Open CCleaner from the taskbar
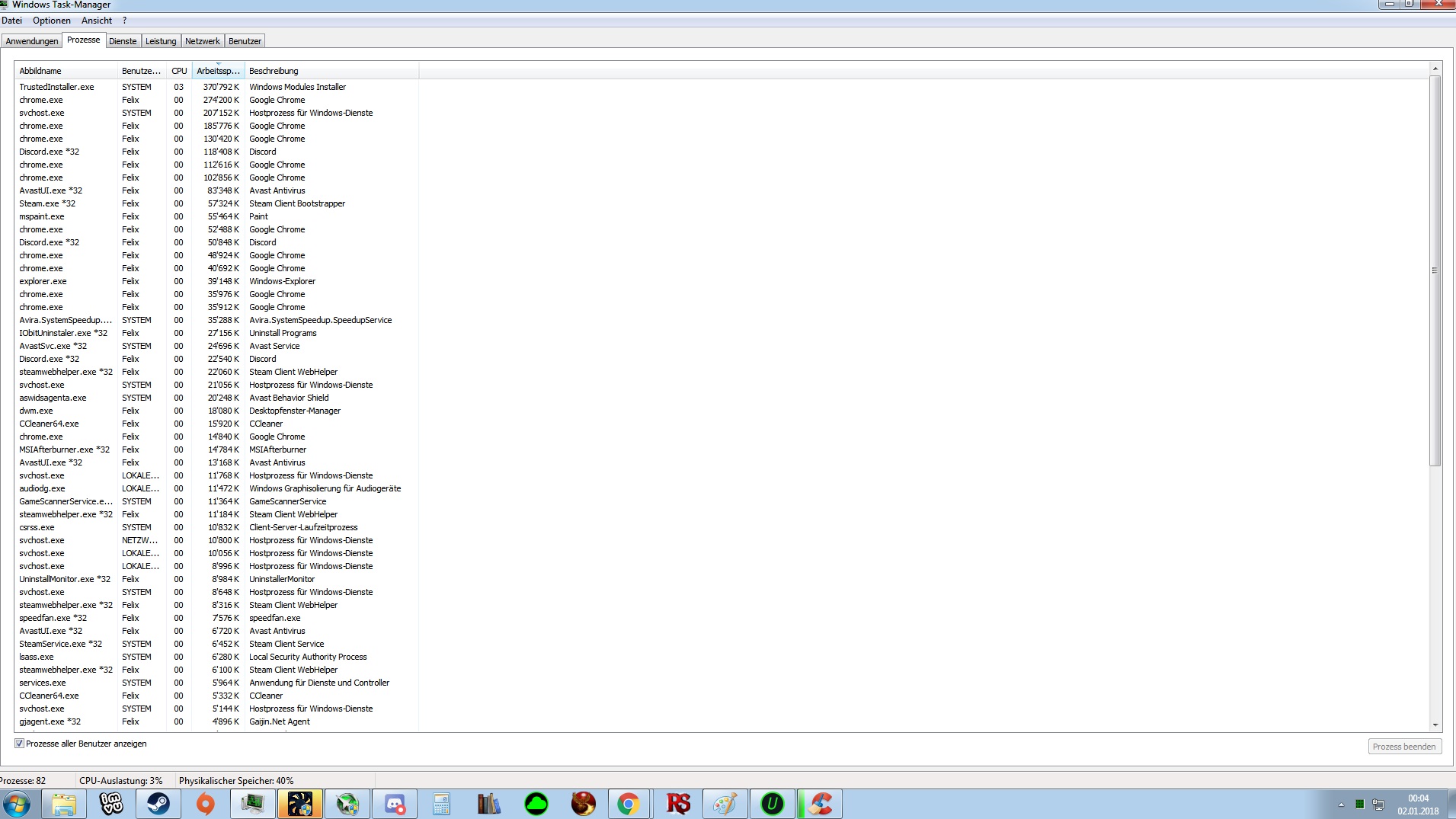1456x819 pixels. pos(820,804)
